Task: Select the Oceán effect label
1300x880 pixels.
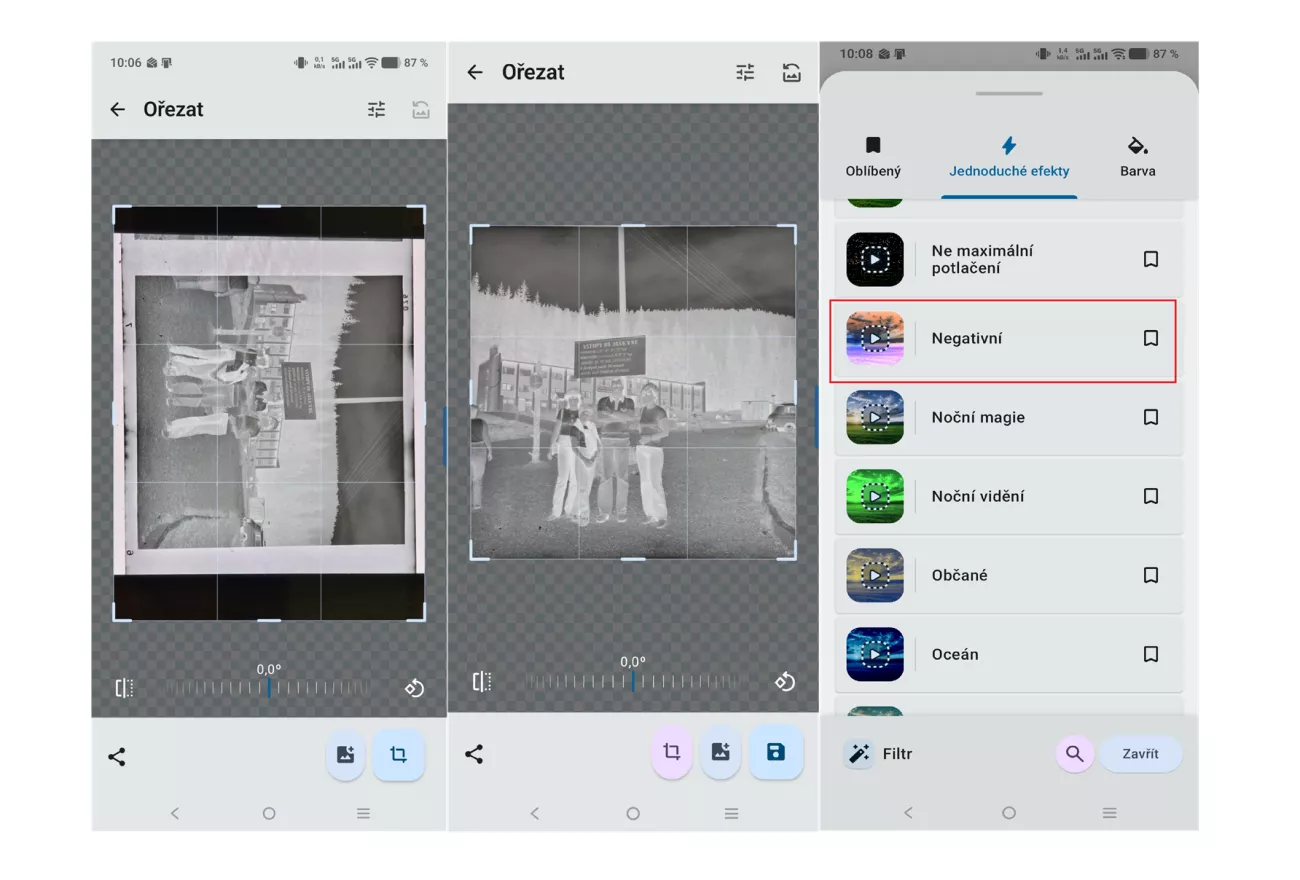Action: point(955,654)
